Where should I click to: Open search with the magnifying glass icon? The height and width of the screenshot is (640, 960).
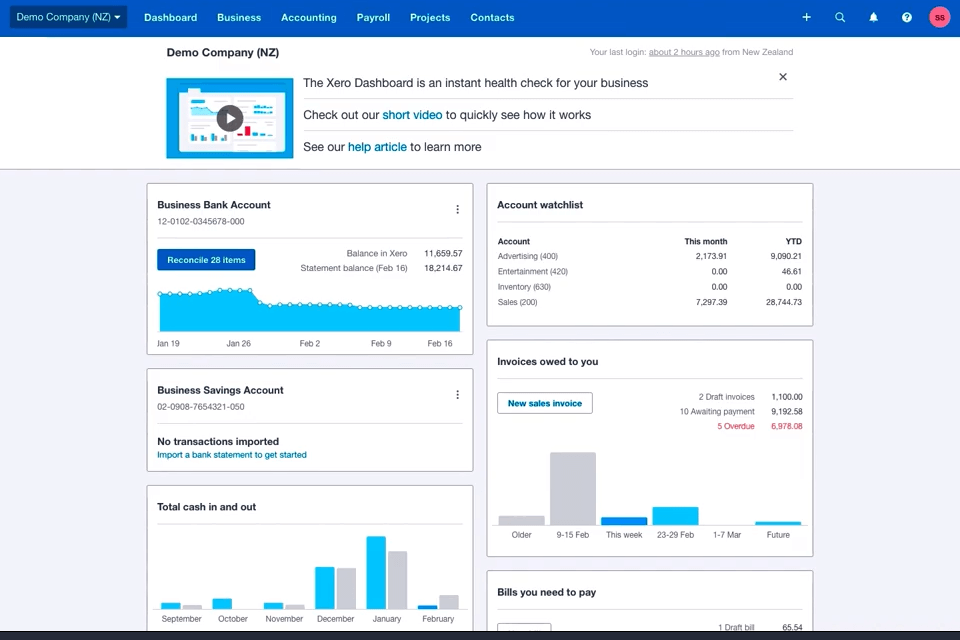[x=840, y=17]
